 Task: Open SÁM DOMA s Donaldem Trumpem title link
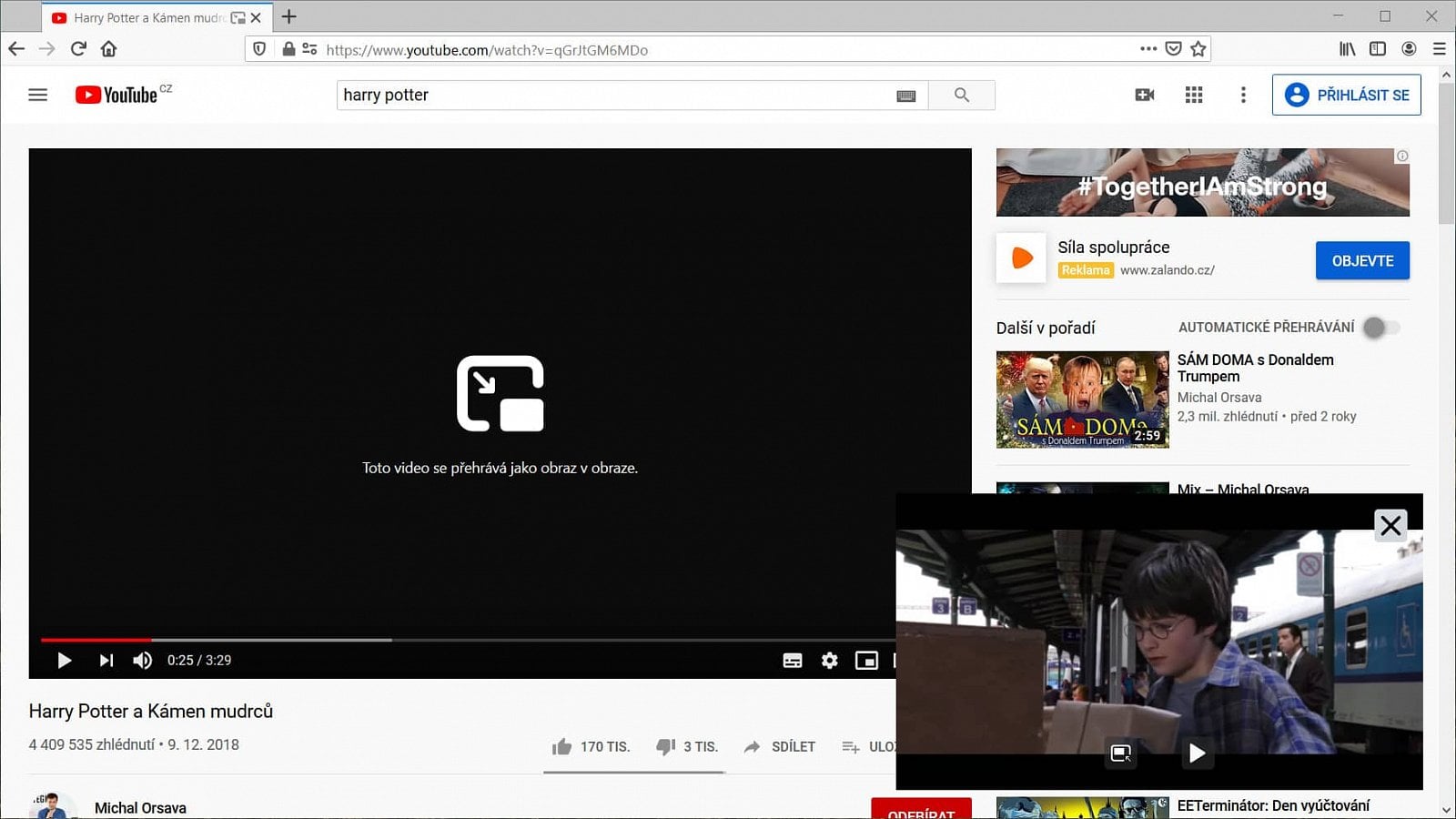pos(1256,368)
